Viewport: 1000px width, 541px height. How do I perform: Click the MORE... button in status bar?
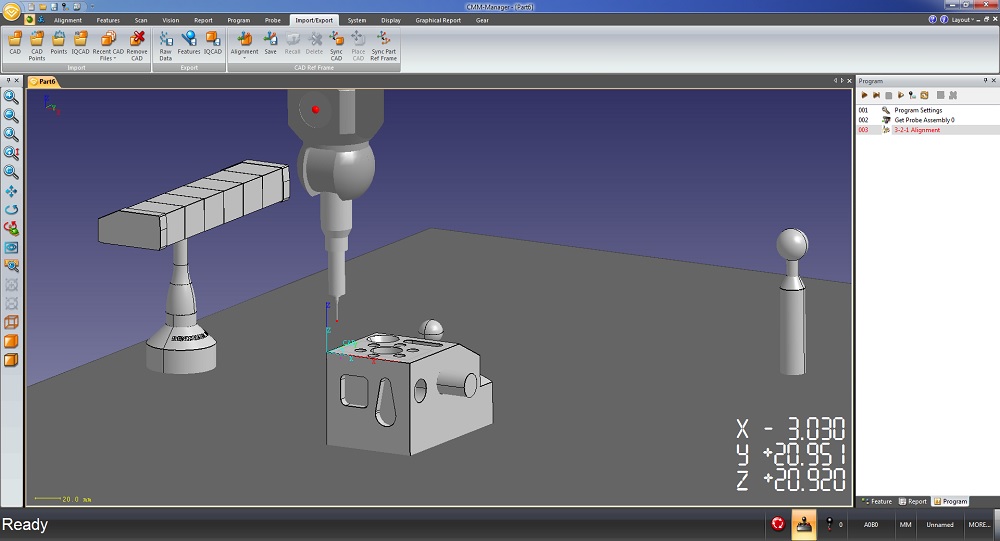979,524
